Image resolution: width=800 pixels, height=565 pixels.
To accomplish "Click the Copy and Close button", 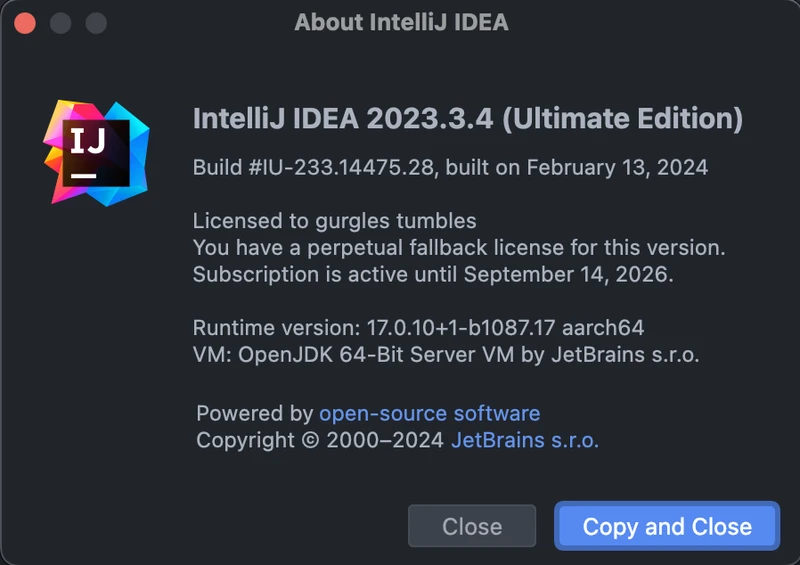I will click(667, 526).
